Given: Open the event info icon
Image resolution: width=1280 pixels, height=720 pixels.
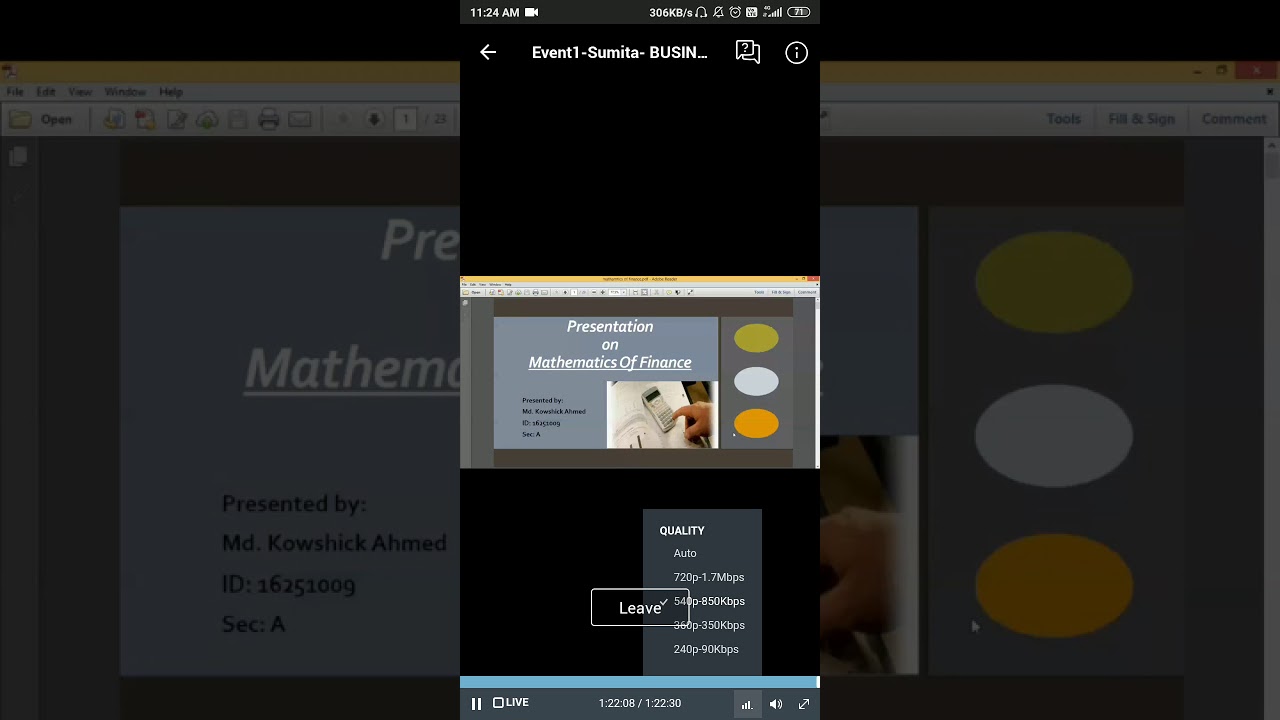Looking at the screenshot, I should pos(796,53).
